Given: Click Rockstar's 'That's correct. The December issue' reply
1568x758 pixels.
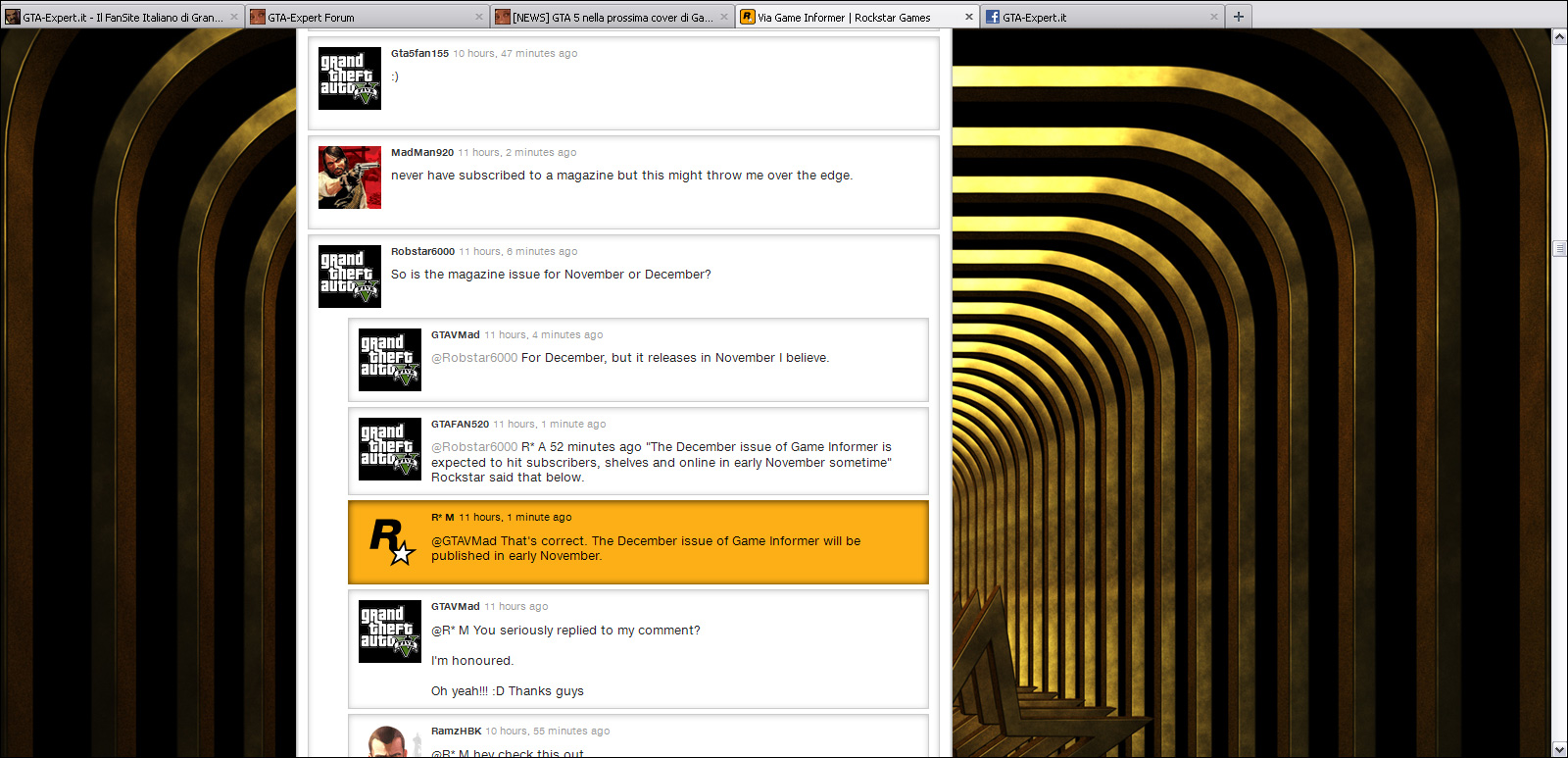Looking at the screenshot, I should point(646,548).
